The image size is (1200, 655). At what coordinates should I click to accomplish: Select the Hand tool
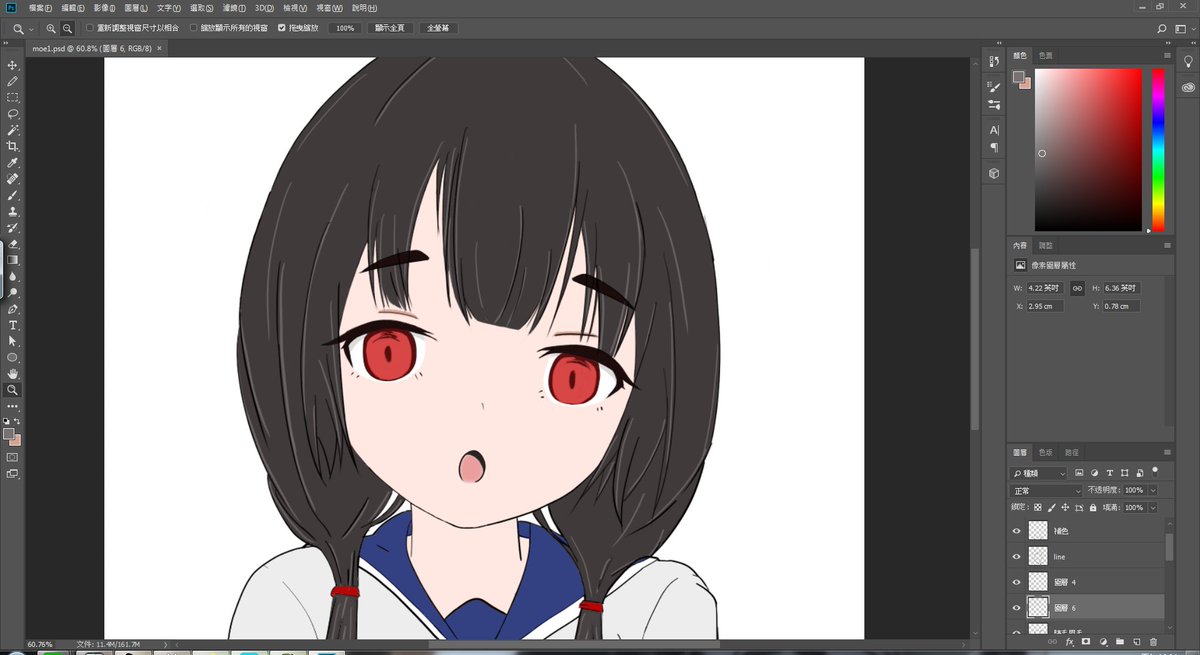(13, 374)
